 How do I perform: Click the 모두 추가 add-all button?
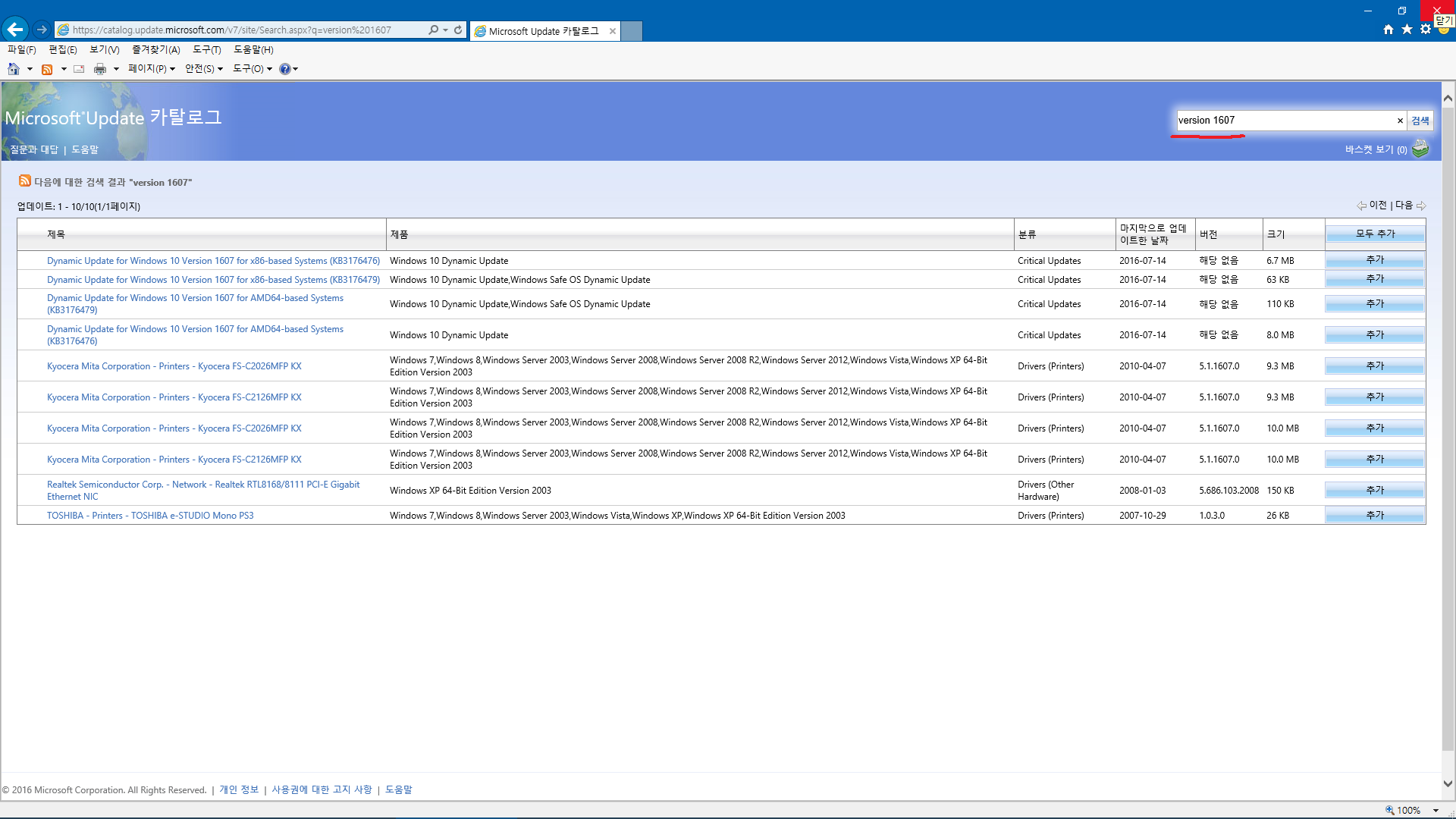[1375, 234]
